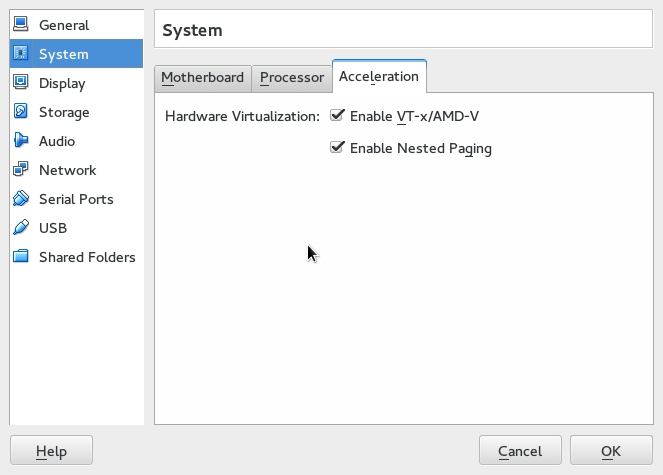This screenshot has width=663, height=475.
Task: Go to the Network settings label
Action: click(x=67, y=170)
